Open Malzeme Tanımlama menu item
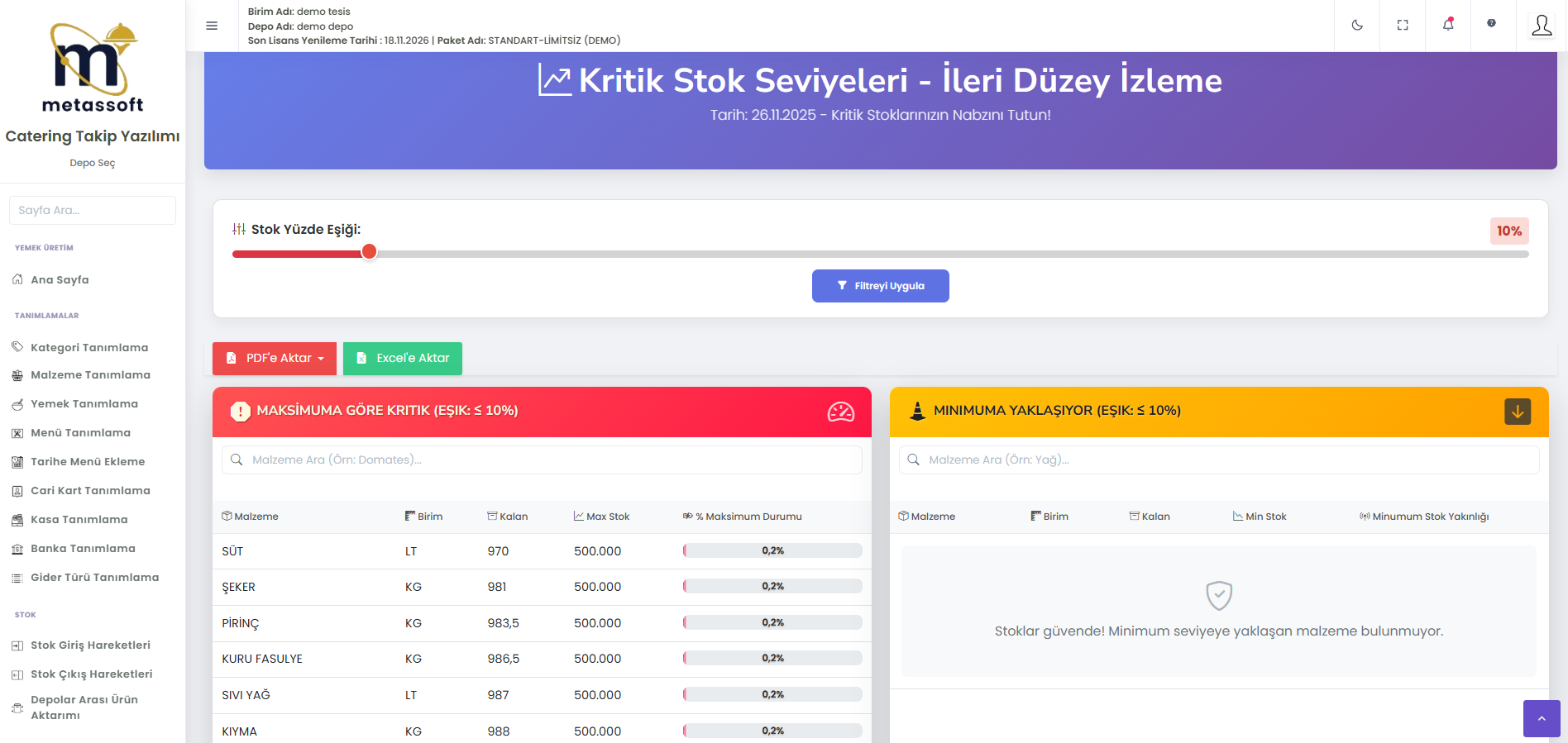The height and width of the screenshot is (743, 1568). click(90, 375)
